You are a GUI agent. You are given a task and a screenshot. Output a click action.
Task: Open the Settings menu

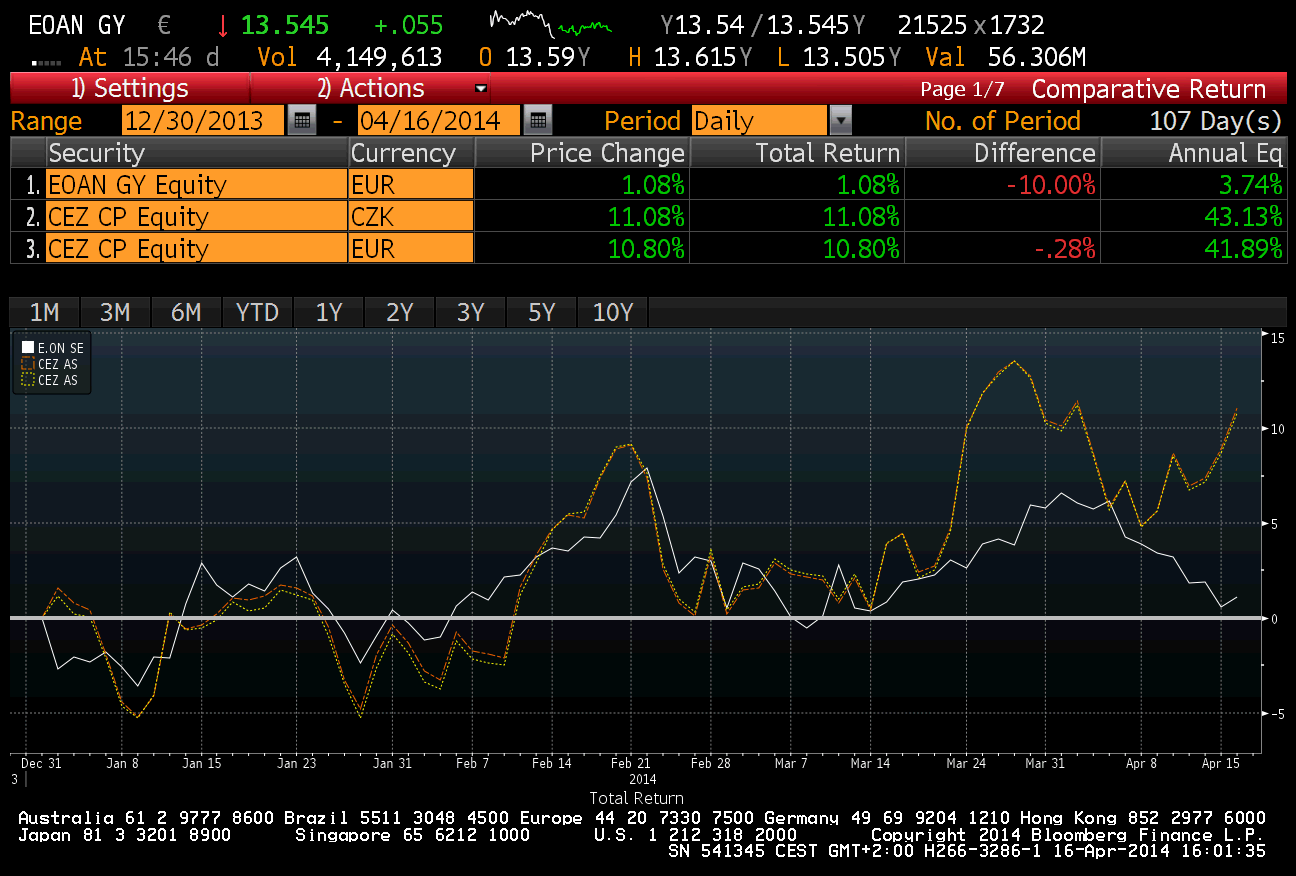[x=129, y=88]
